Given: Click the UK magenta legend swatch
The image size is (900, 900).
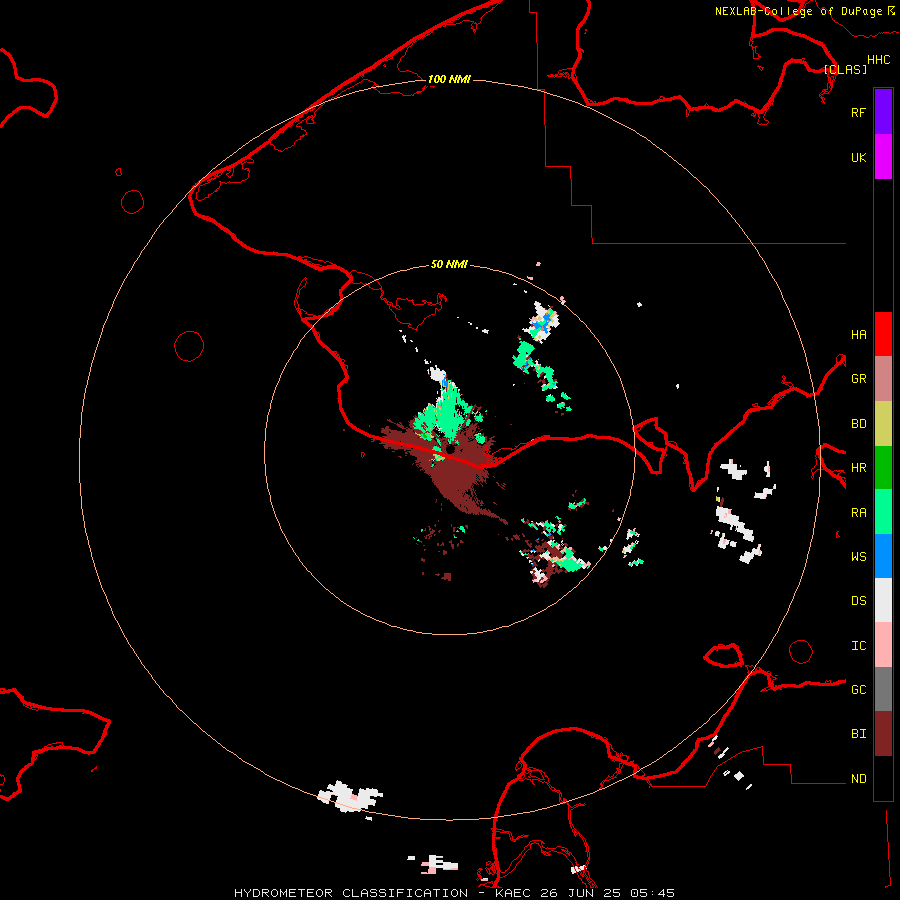Looking at the screenshot, I should [883, 157].
